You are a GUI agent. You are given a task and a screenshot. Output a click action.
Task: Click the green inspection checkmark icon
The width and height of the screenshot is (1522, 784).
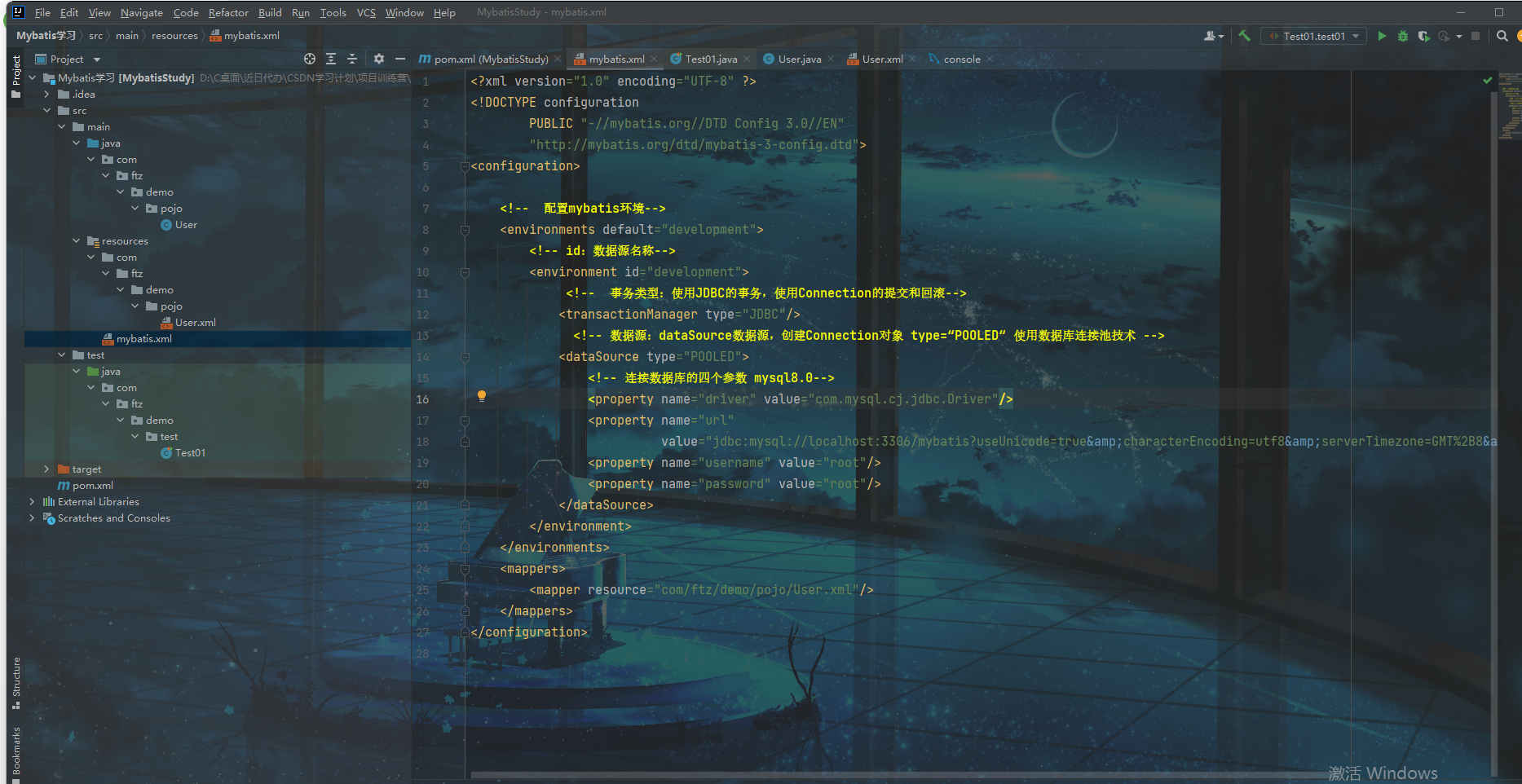[1488, 80]
